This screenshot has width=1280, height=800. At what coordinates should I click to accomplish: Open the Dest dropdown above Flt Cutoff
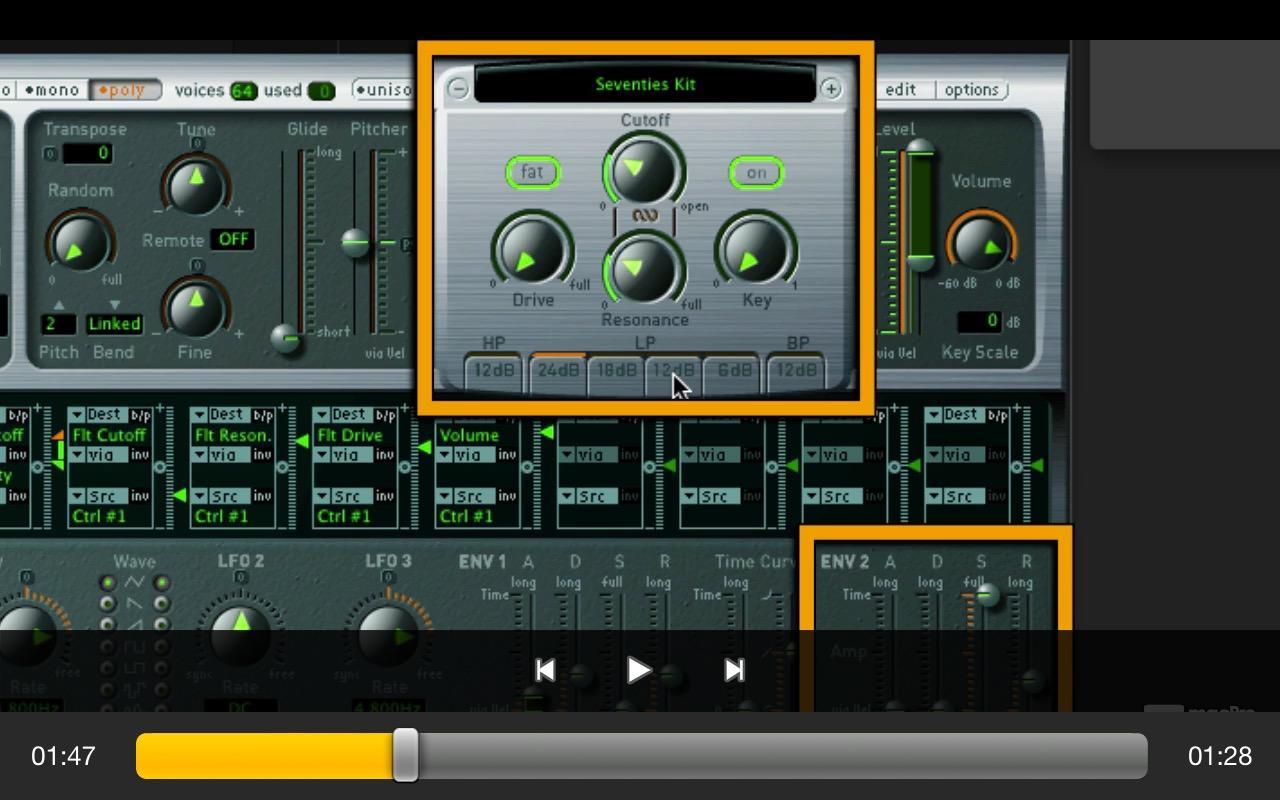point(98,415)
